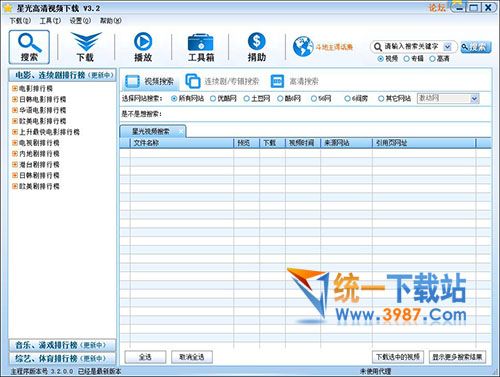The height and width of the screenshot is (377, 500).
Task: Click the 连续剧/专辑搜索 stacked-squares icon
Action: click(193, 81)
